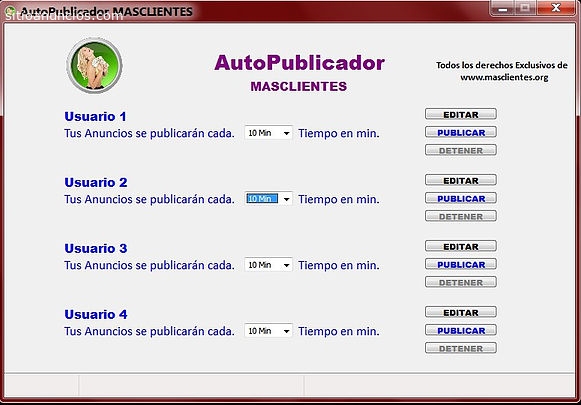The width and height of the screenshot is (581, 405).
Task: Close the AutoPublicador window
Action: click(x=555, y=8)
